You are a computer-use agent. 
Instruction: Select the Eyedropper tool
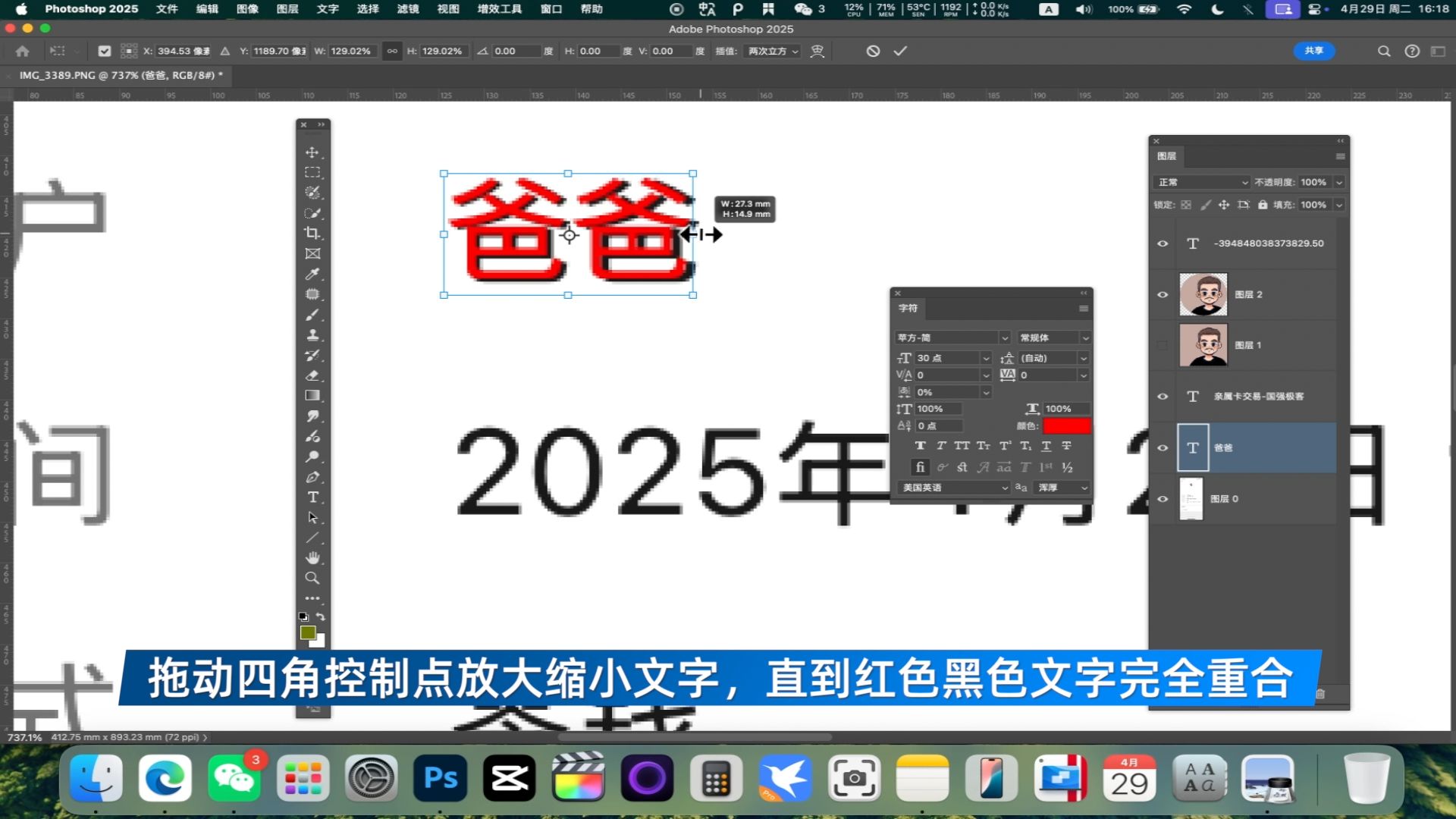(x=312, y=274)
